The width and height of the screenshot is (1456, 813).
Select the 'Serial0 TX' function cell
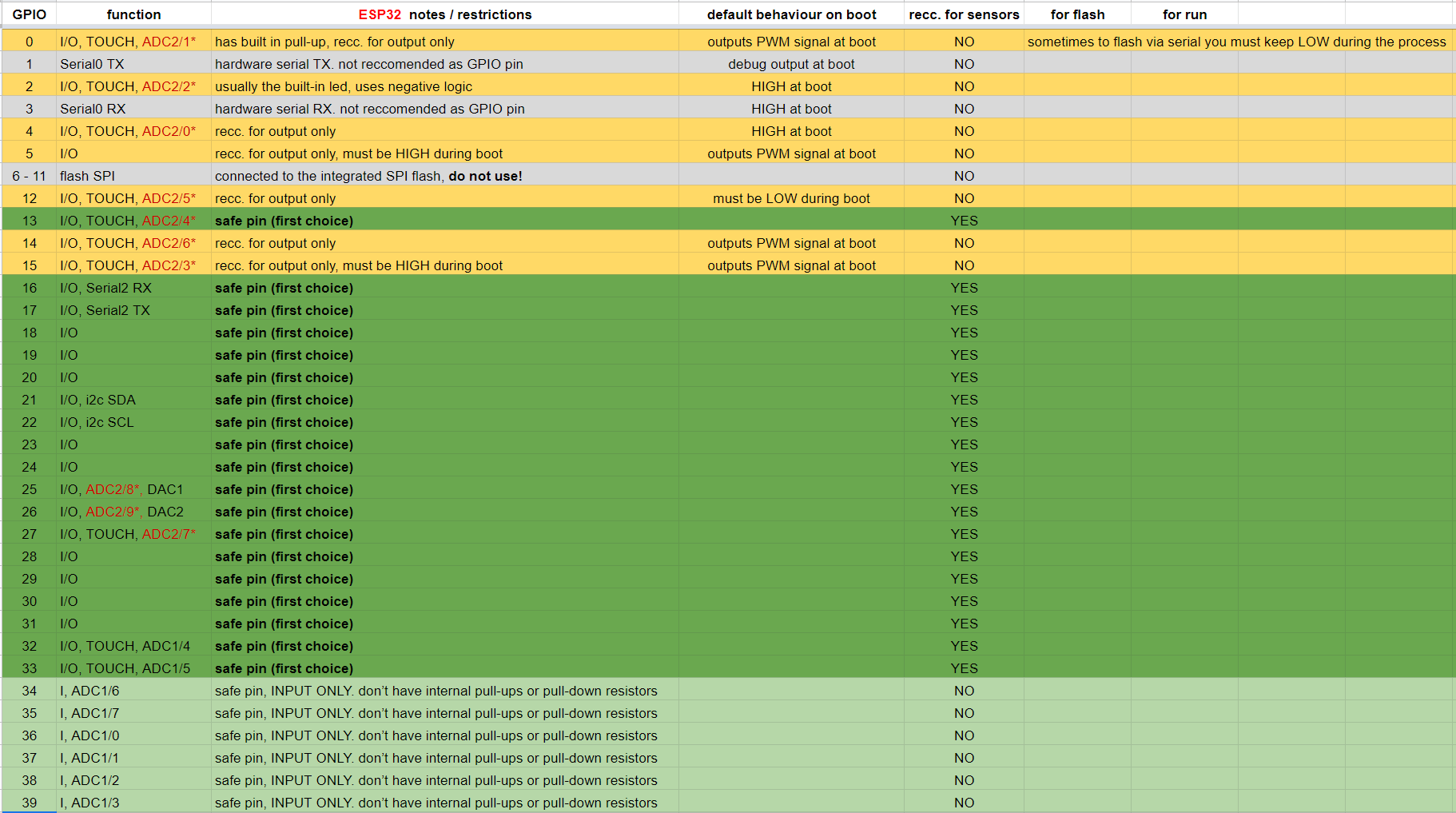point(133,64)
